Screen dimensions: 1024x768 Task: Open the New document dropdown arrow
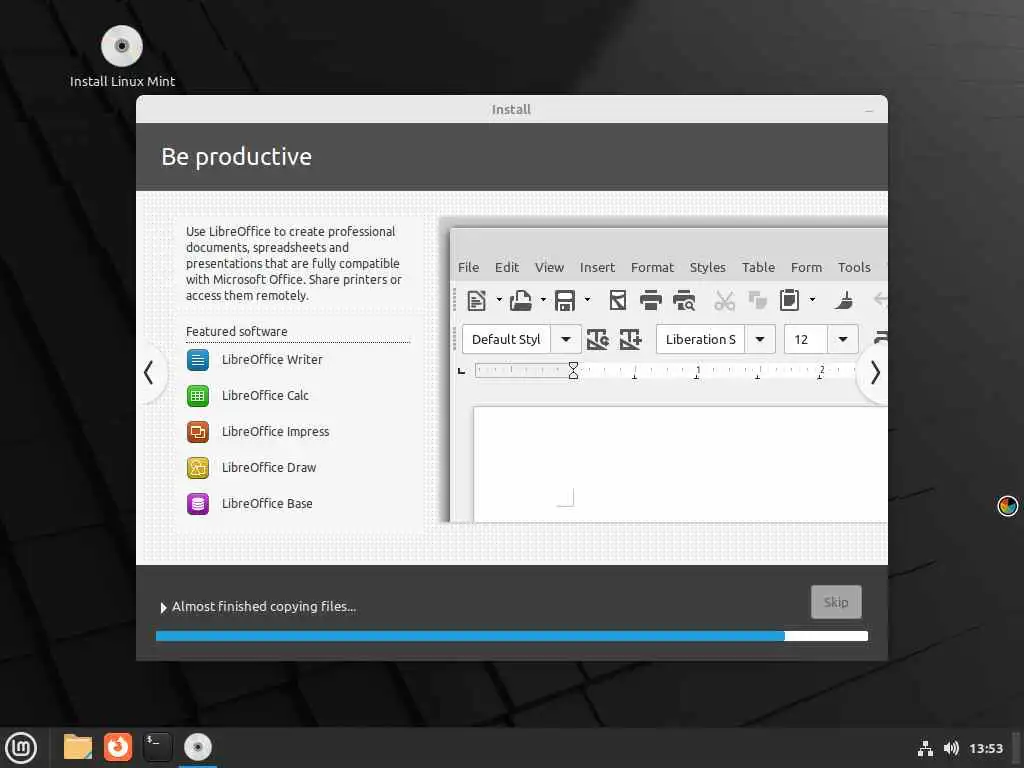499,300
